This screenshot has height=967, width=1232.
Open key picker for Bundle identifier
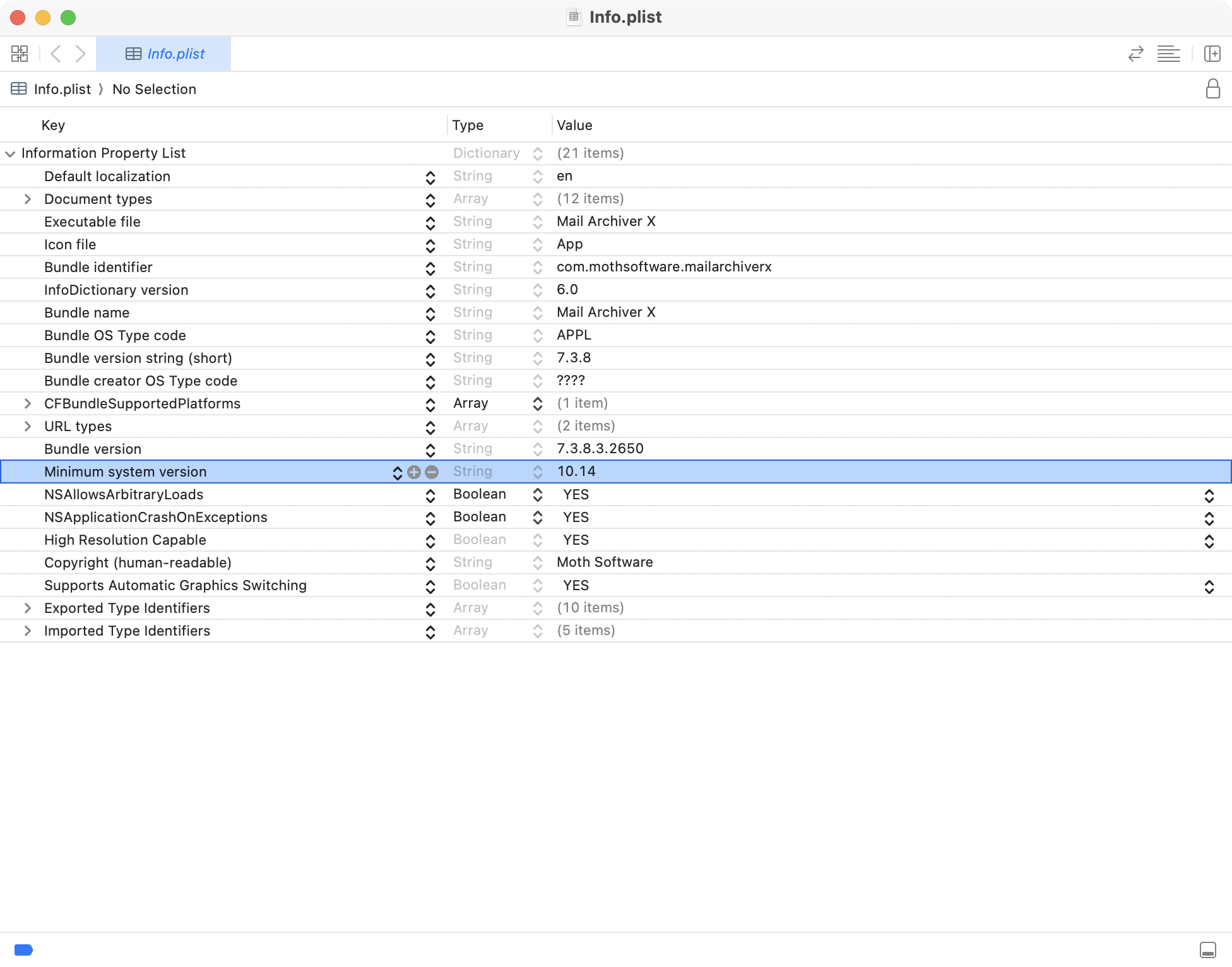point(430,268)
